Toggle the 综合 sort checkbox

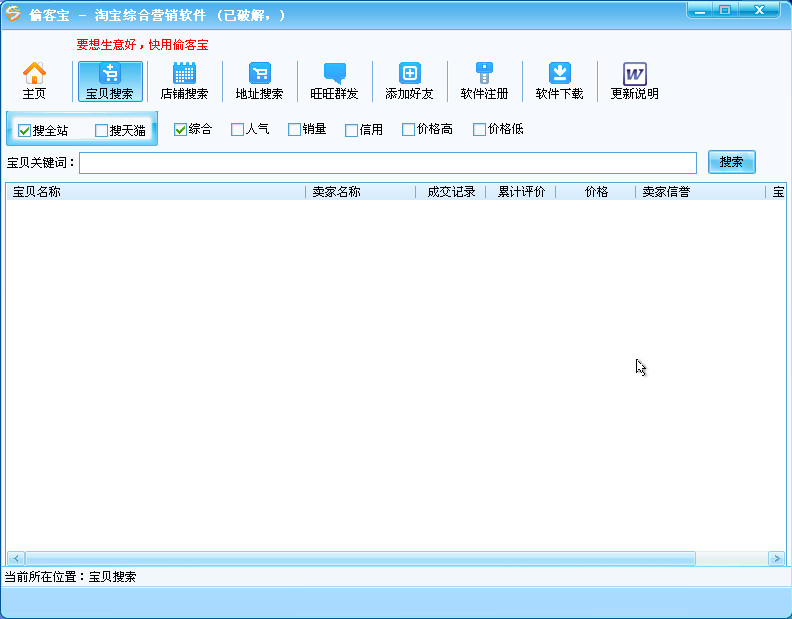coord(180,130)
